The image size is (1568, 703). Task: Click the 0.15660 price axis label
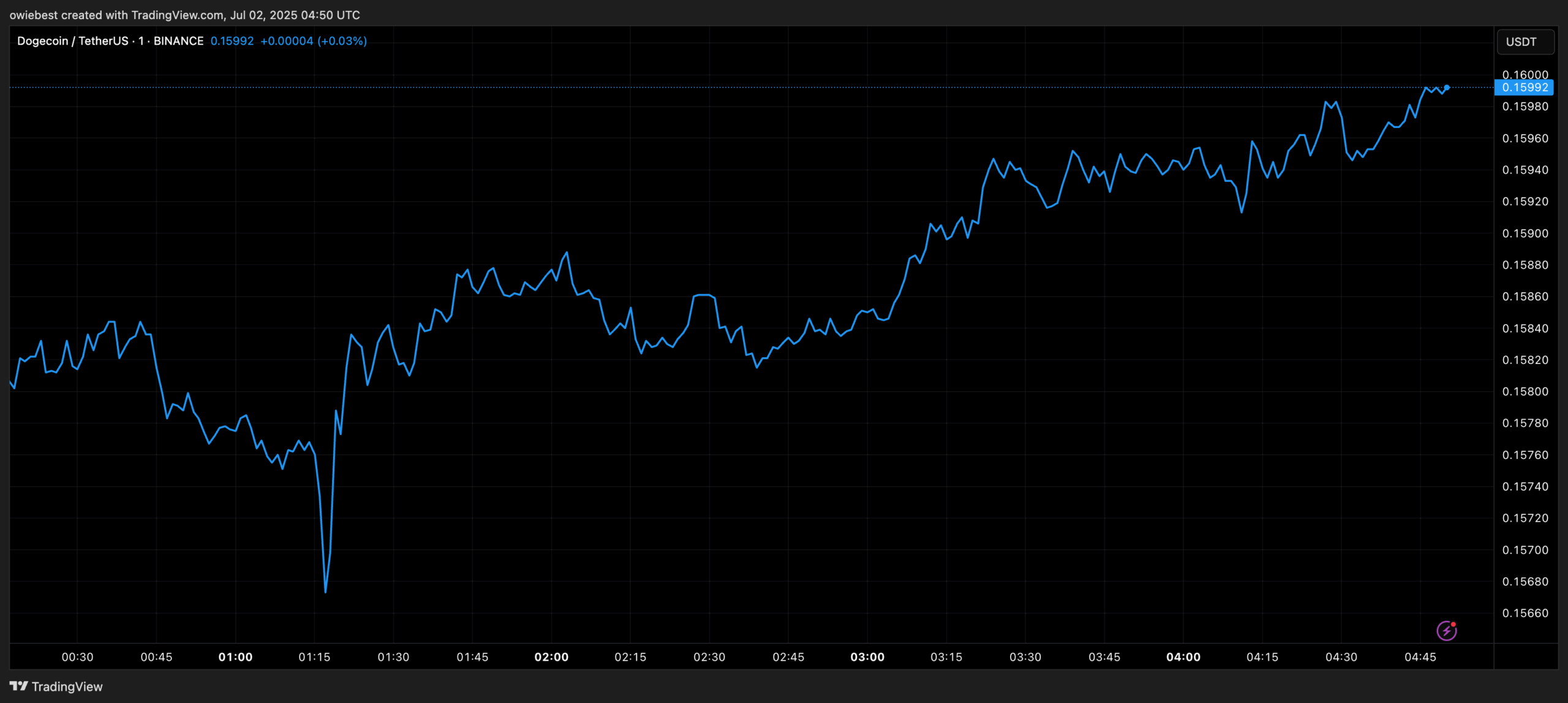(1525, 613)
